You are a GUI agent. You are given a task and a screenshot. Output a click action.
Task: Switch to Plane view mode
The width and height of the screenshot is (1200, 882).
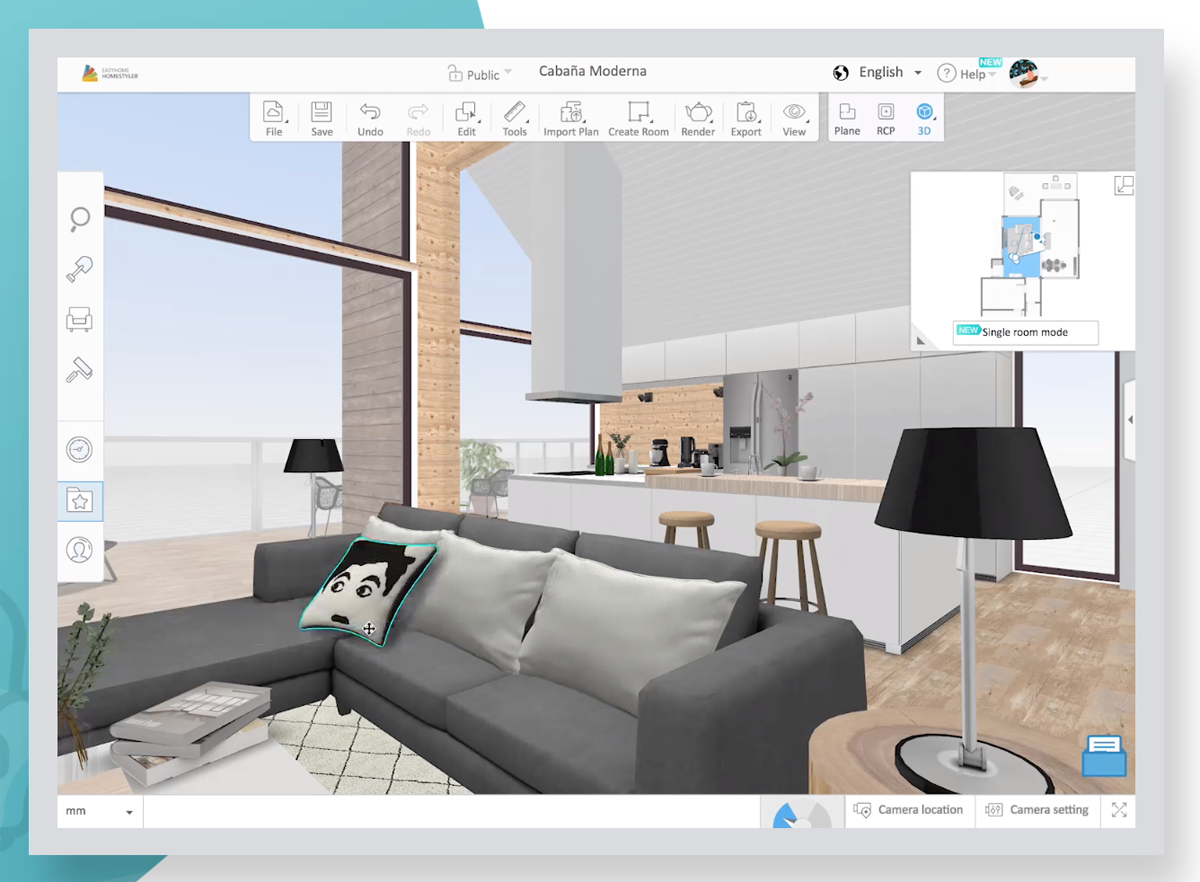tap(847, 118)
